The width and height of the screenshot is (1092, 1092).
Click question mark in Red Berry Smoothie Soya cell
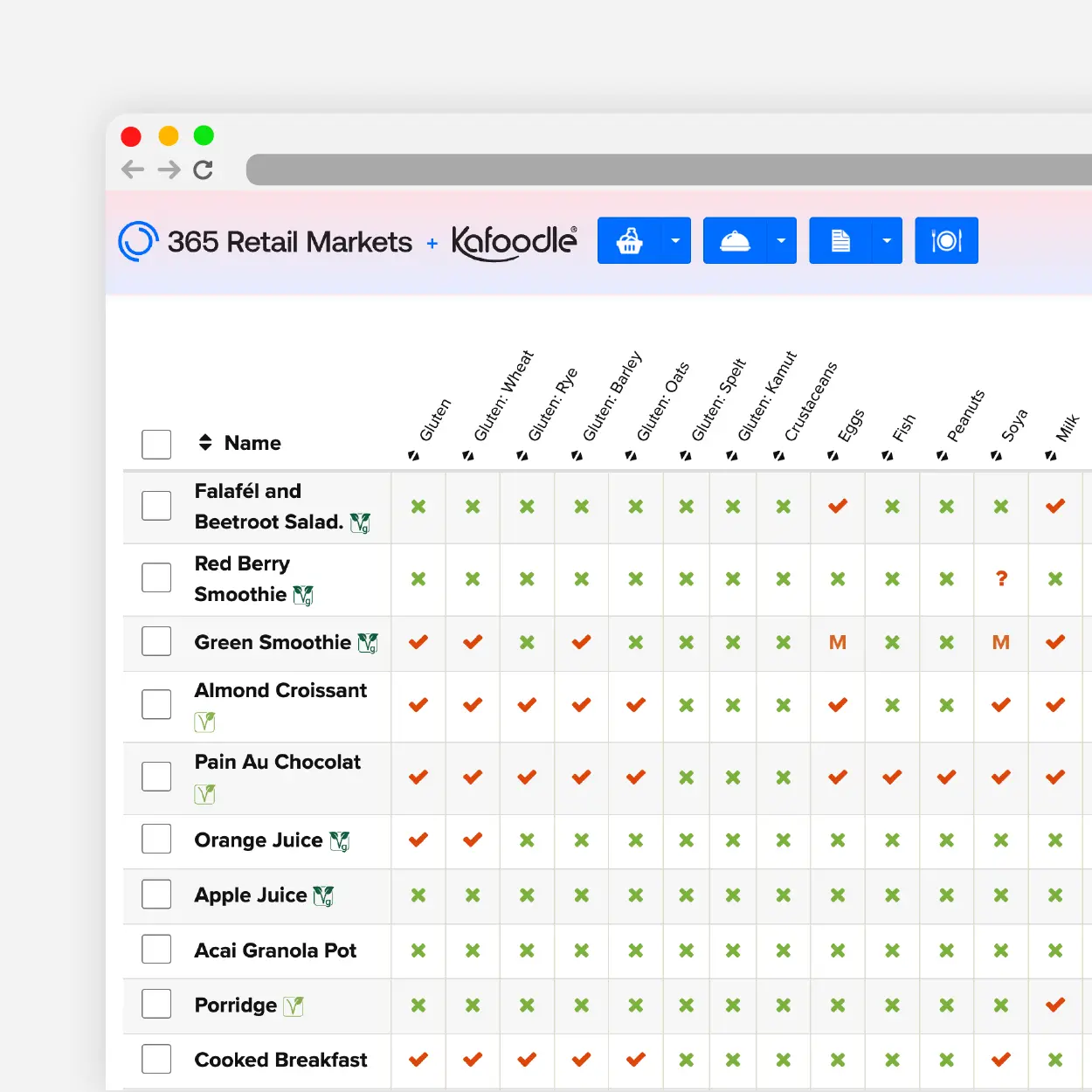tap(1001, 578)
